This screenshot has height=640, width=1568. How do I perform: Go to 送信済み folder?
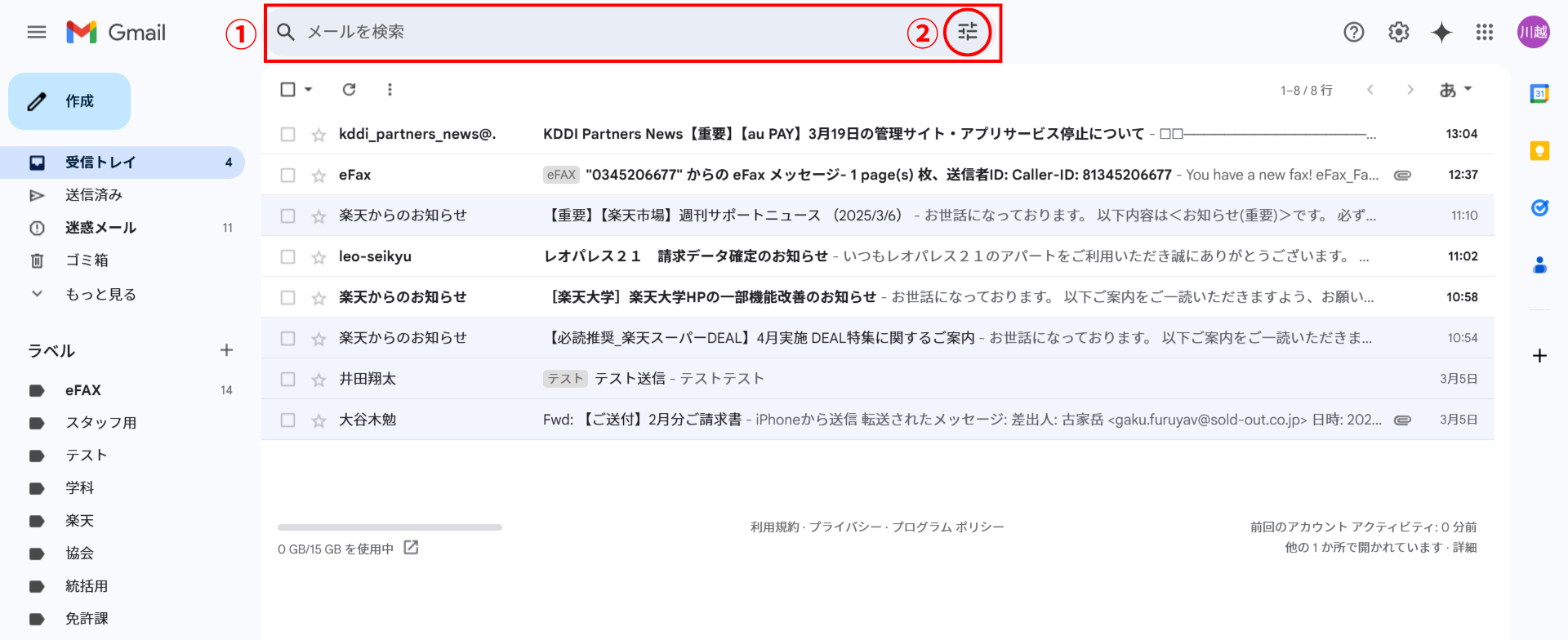(x=94, y=195)
